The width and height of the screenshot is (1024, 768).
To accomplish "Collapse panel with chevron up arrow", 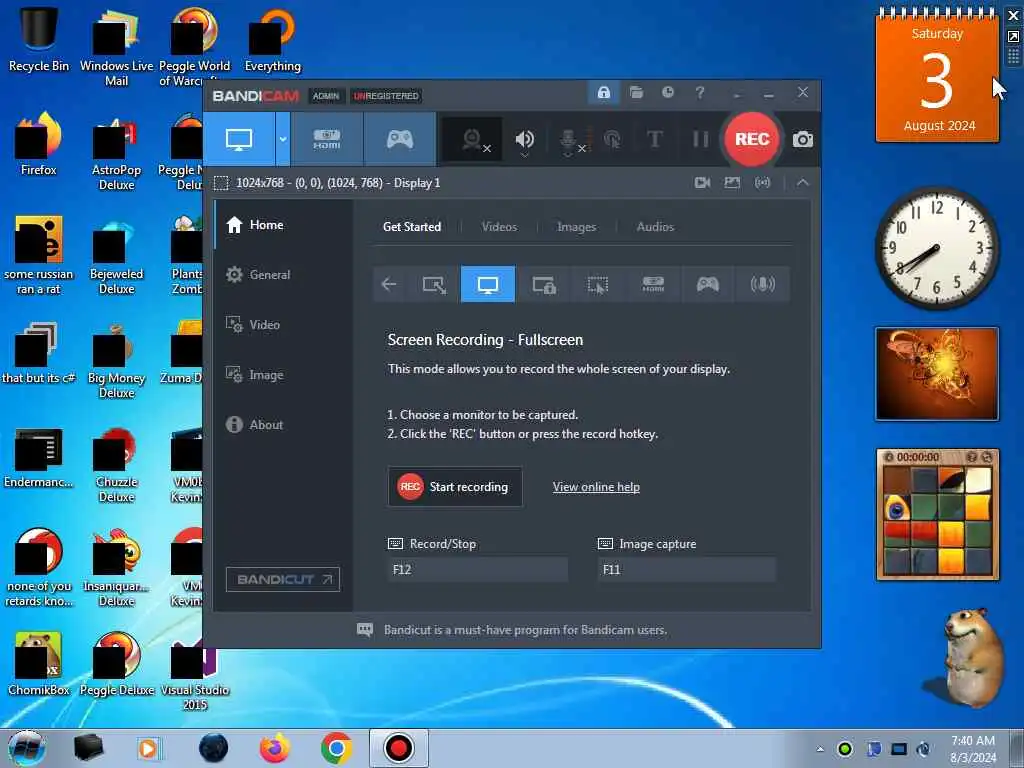I will (x=803, y=183).
